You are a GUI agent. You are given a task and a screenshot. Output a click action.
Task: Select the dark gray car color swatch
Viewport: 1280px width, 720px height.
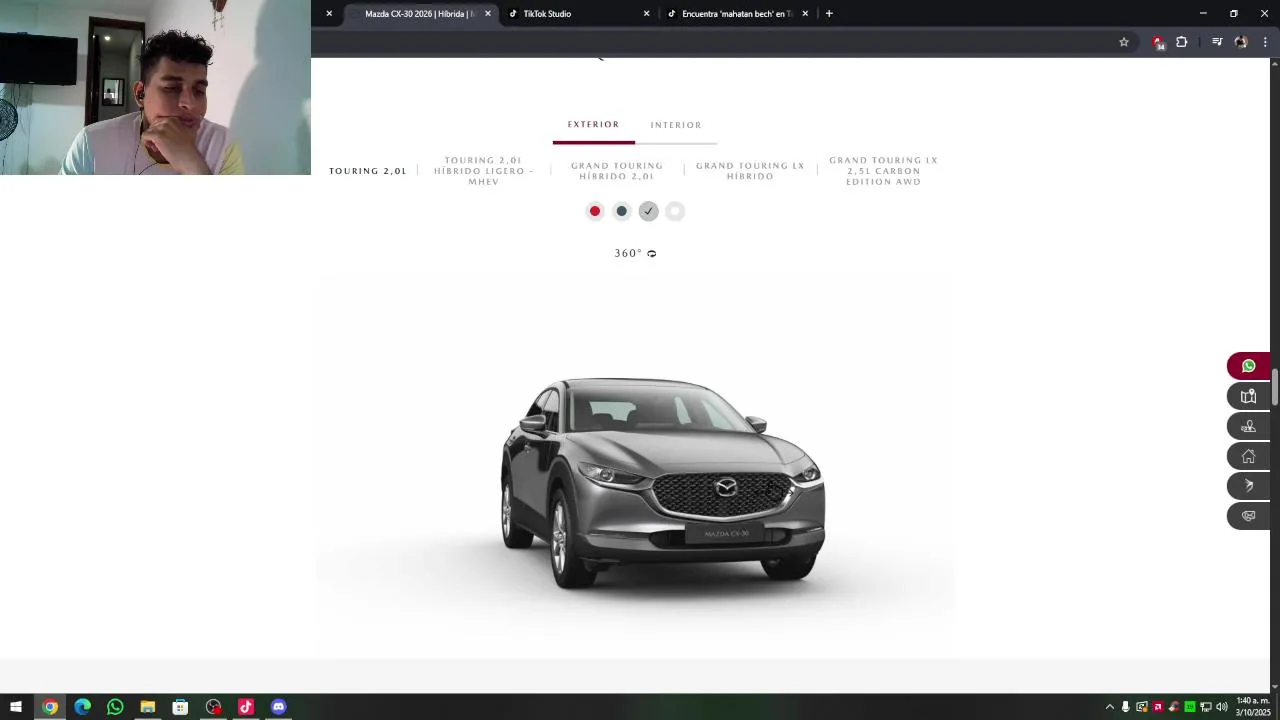click(622, 211)
